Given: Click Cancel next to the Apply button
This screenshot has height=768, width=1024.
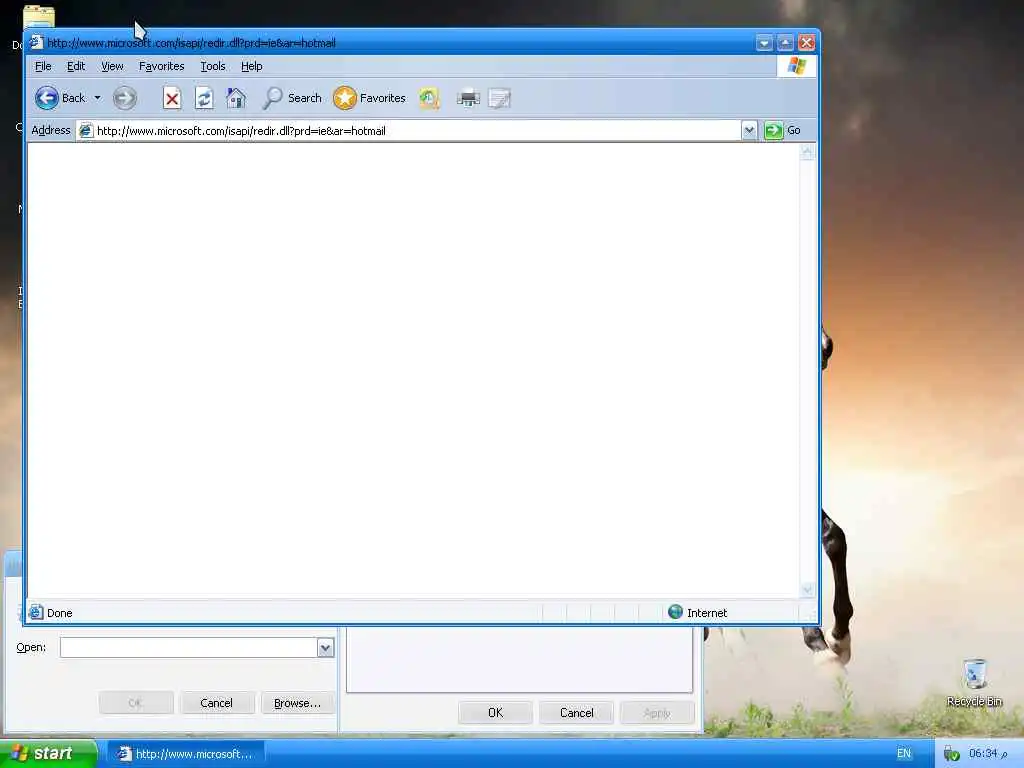Looking at the screenshot, I should coord(577,712).
